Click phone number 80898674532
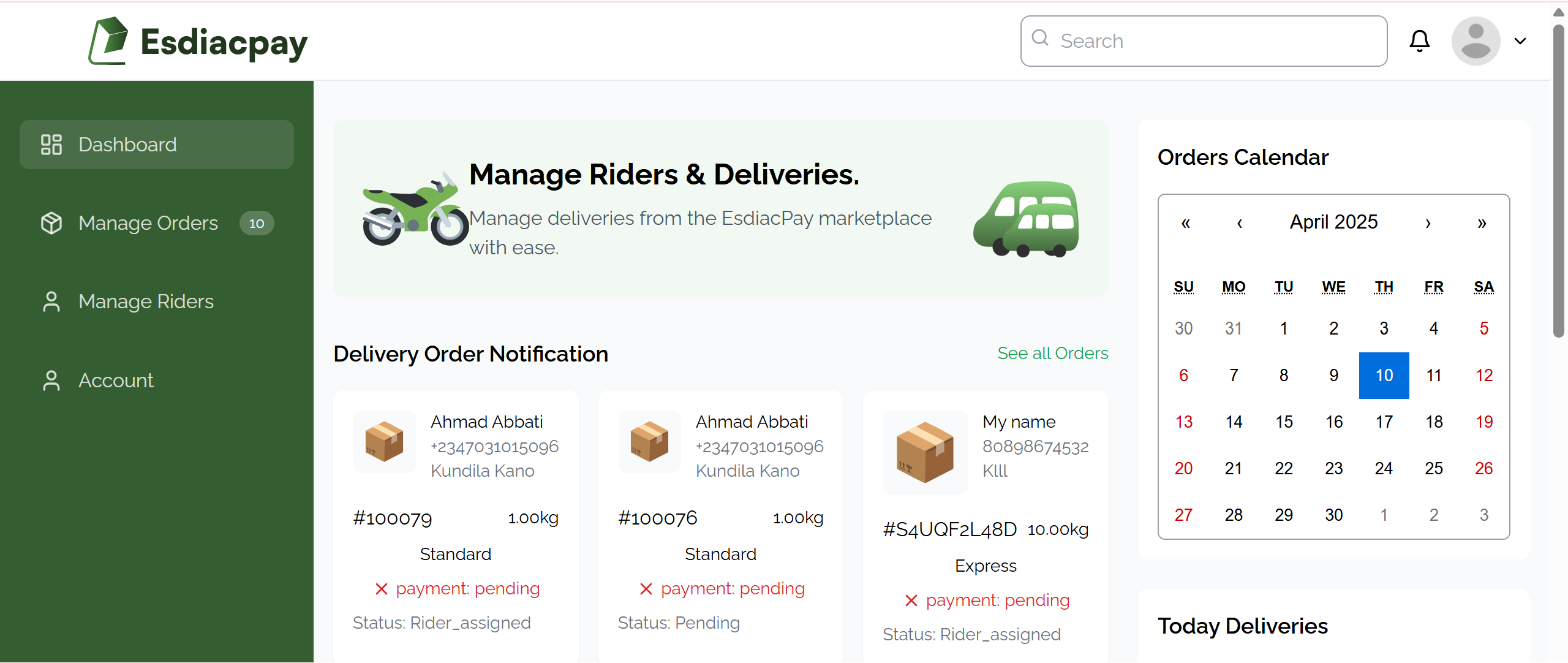Image resolution: width=1568 pixels, height=663 pixels. 1036,446
